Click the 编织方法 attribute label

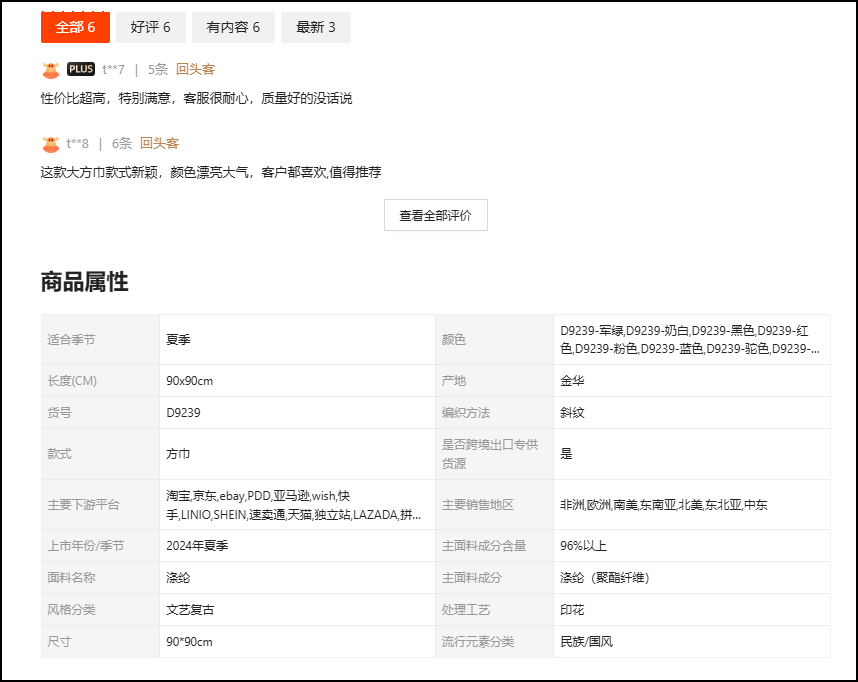click(466, 413)
